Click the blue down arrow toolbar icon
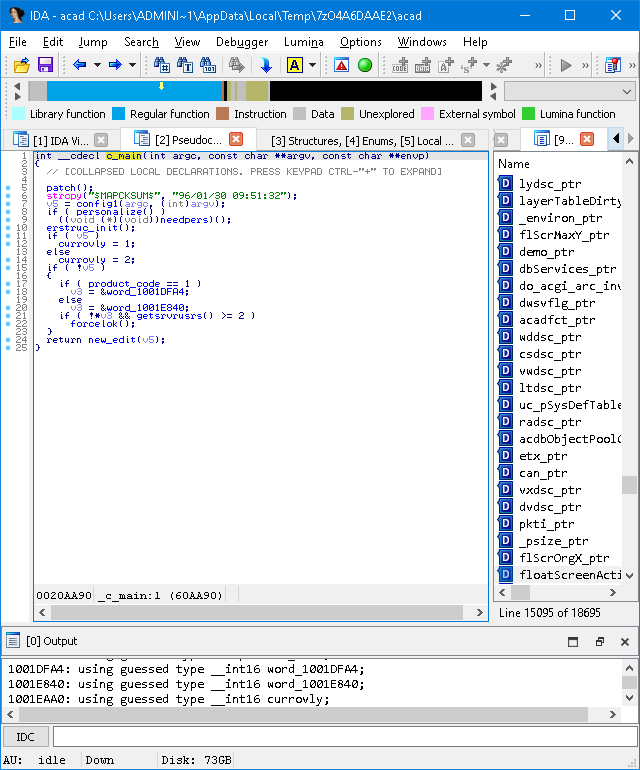 (266, 65)
